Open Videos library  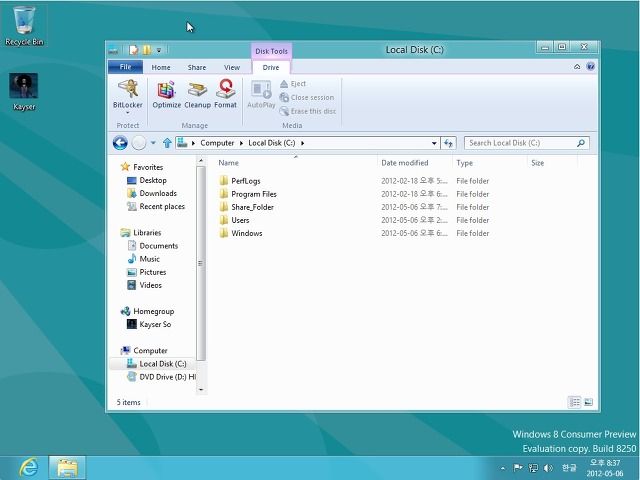coord(150,285)
